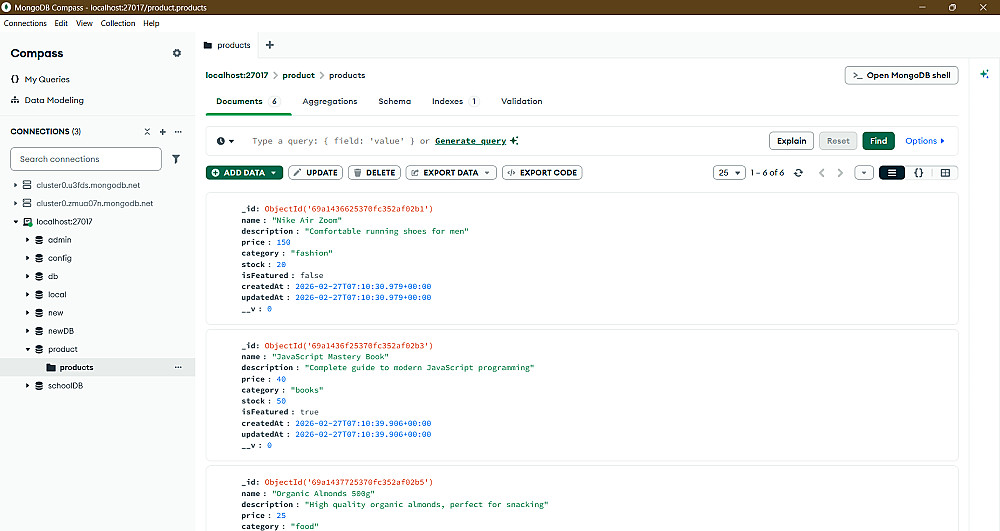The image size is (1000, 531).
Task: Collapse all connections in the sidebar
Action: (147, 131)
